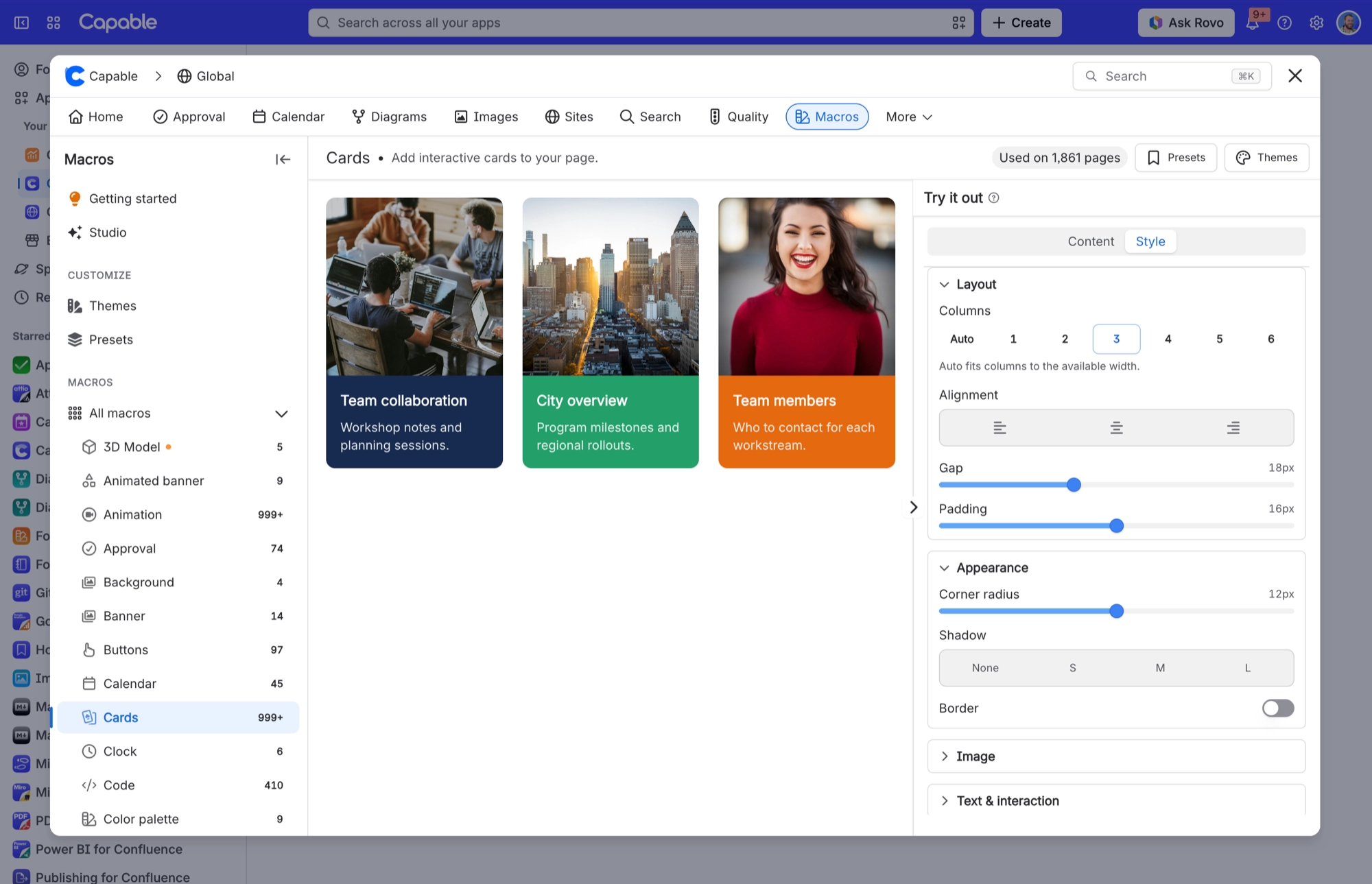Click the Capable logo in breadcrumb
This screenshot has width=1372, height=884.
click(x=75, y=76)
